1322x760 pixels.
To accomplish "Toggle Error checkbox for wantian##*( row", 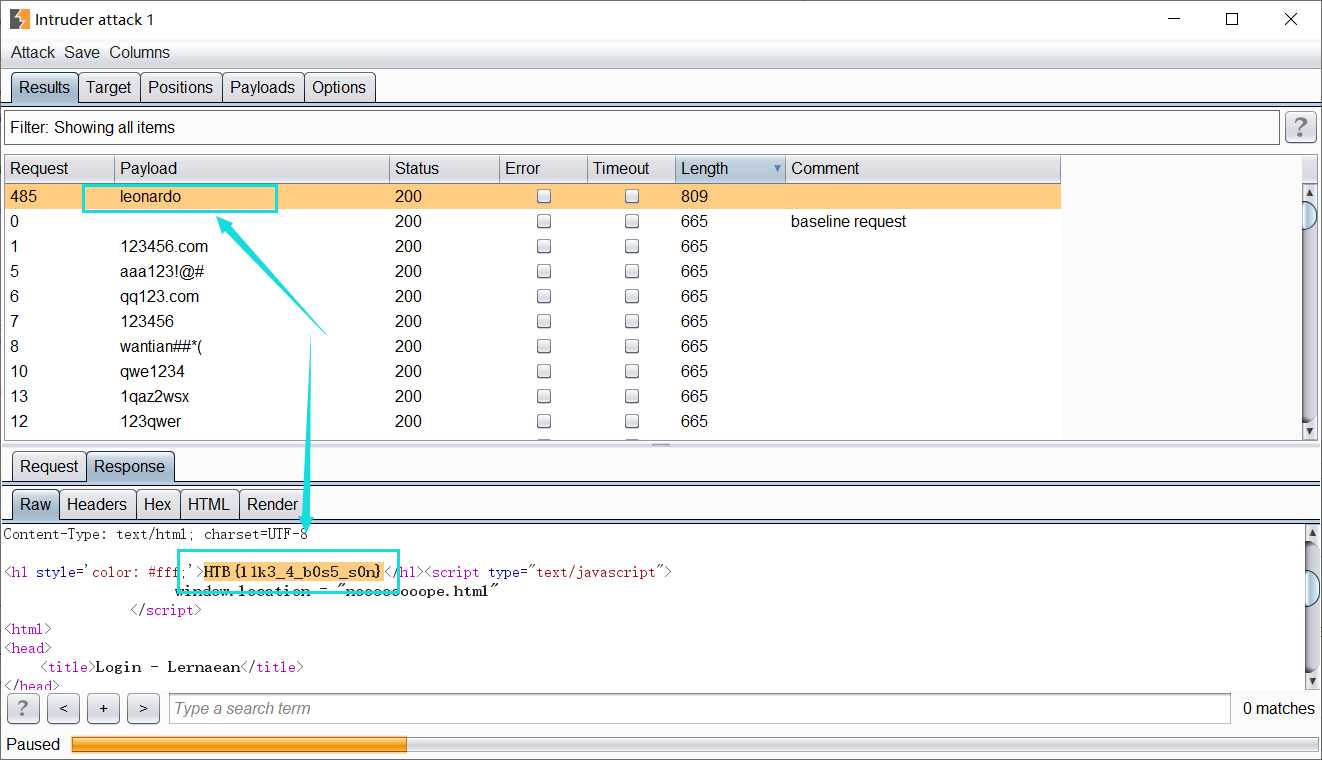I will pos(544,346).
